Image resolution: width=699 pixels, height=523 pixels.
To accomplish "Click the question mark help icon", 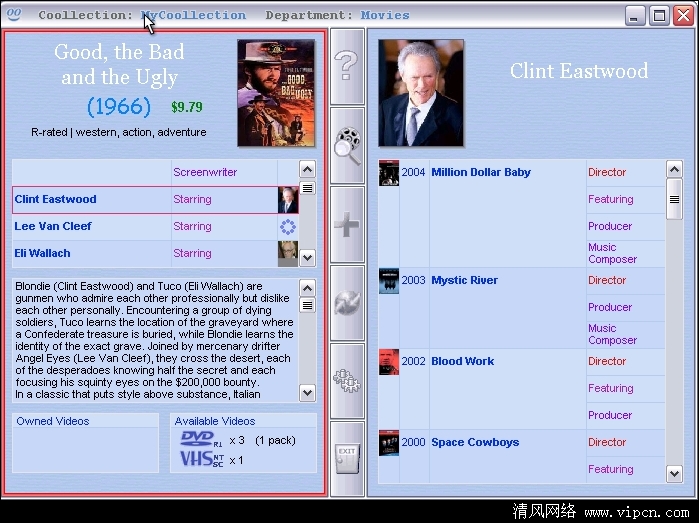I will (346, 66).
